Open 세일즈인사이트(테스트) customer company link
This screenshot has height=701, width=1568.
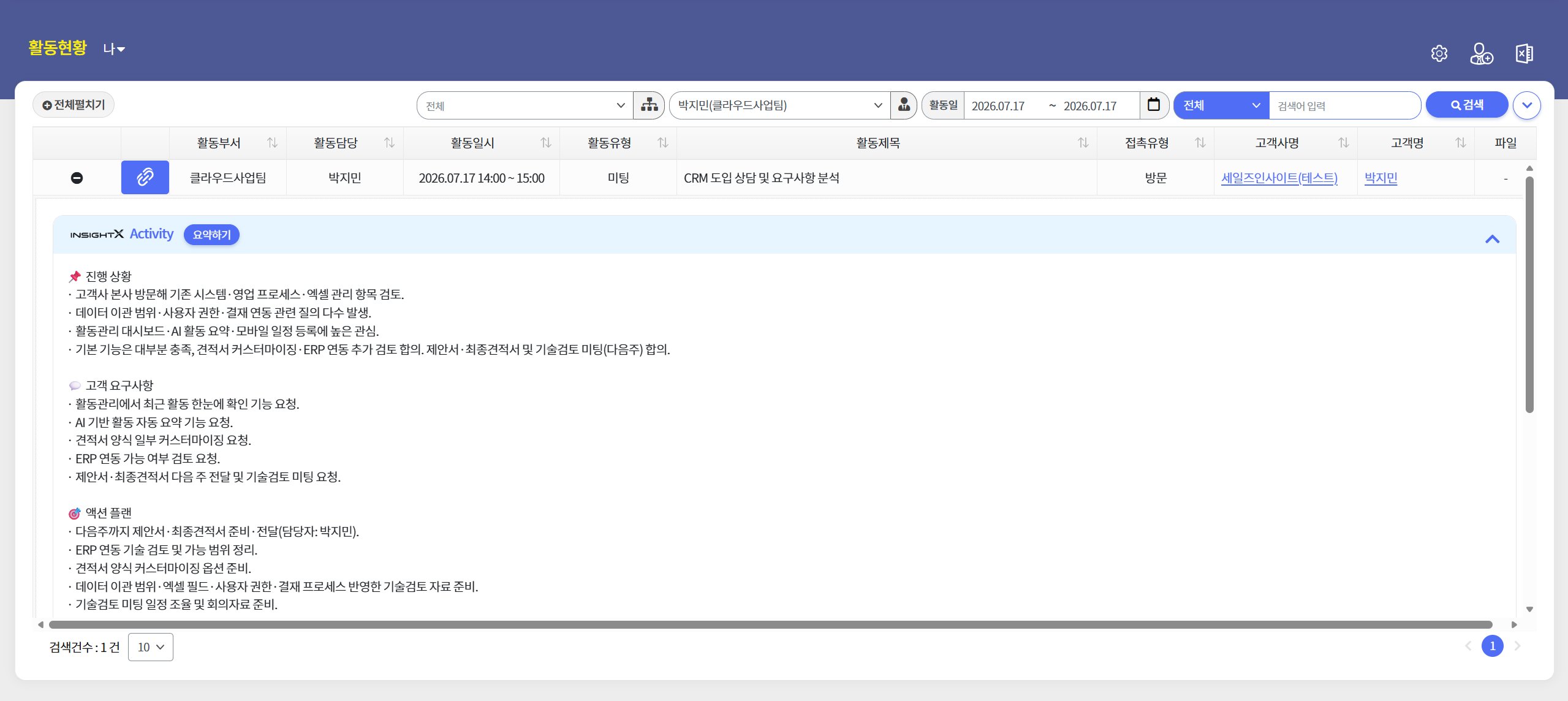[1279, 178]
